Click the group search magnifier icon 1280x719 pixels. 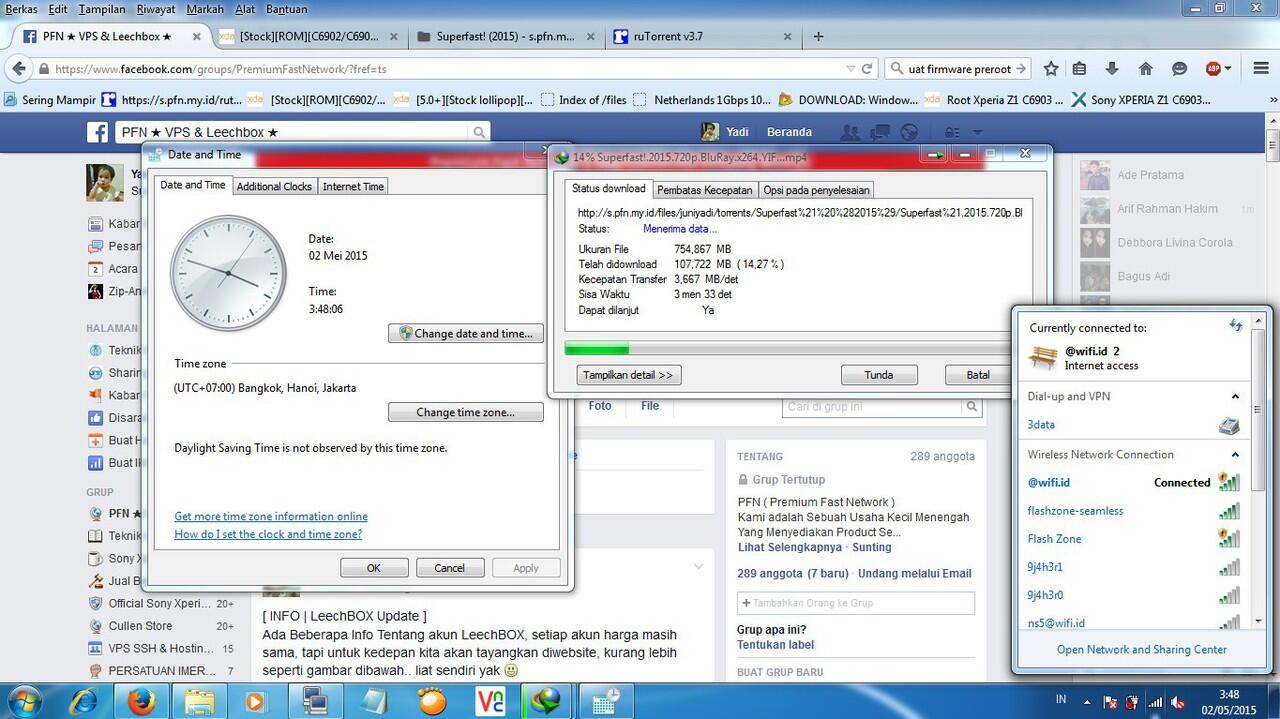(x=971, y=407)
